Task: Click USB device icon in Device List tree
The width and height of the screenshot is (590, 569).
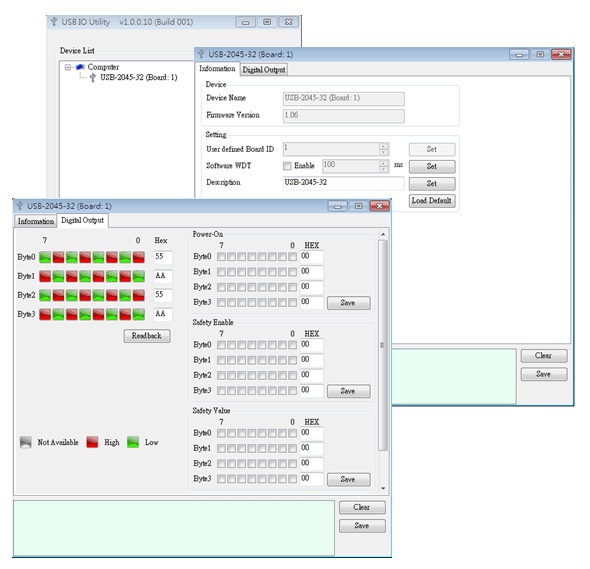Action: pyautogui.click(x=93, y=78)
